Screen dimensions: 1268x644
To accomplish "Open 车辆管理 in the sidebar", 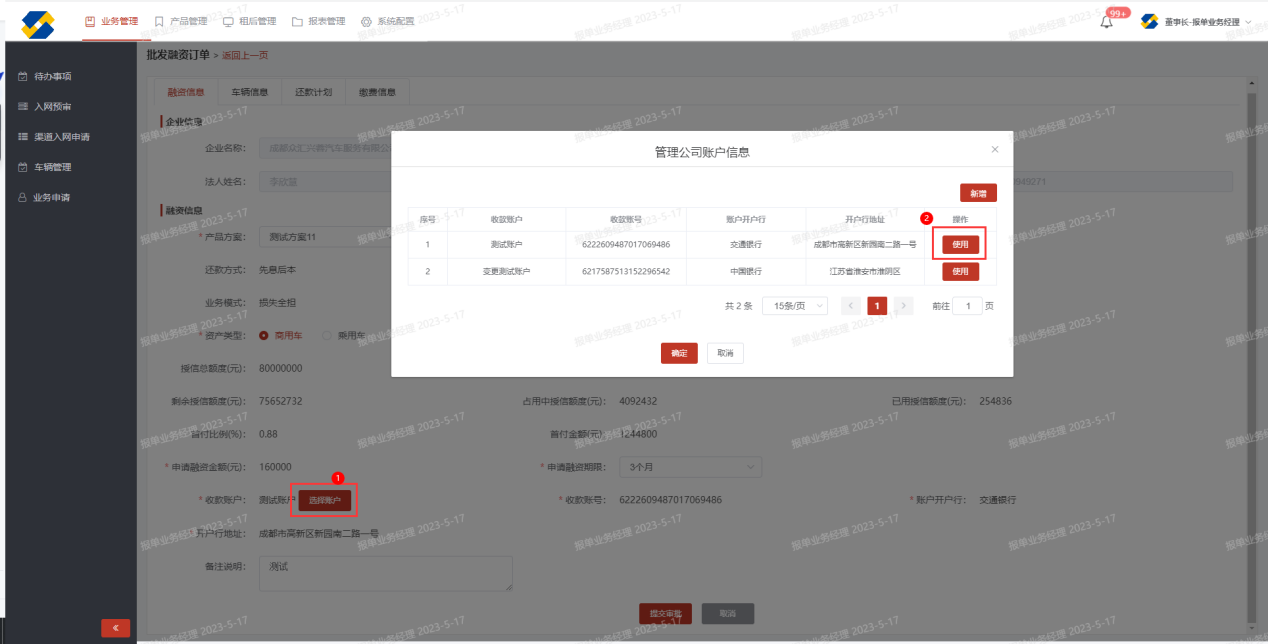I will point(52,167).
